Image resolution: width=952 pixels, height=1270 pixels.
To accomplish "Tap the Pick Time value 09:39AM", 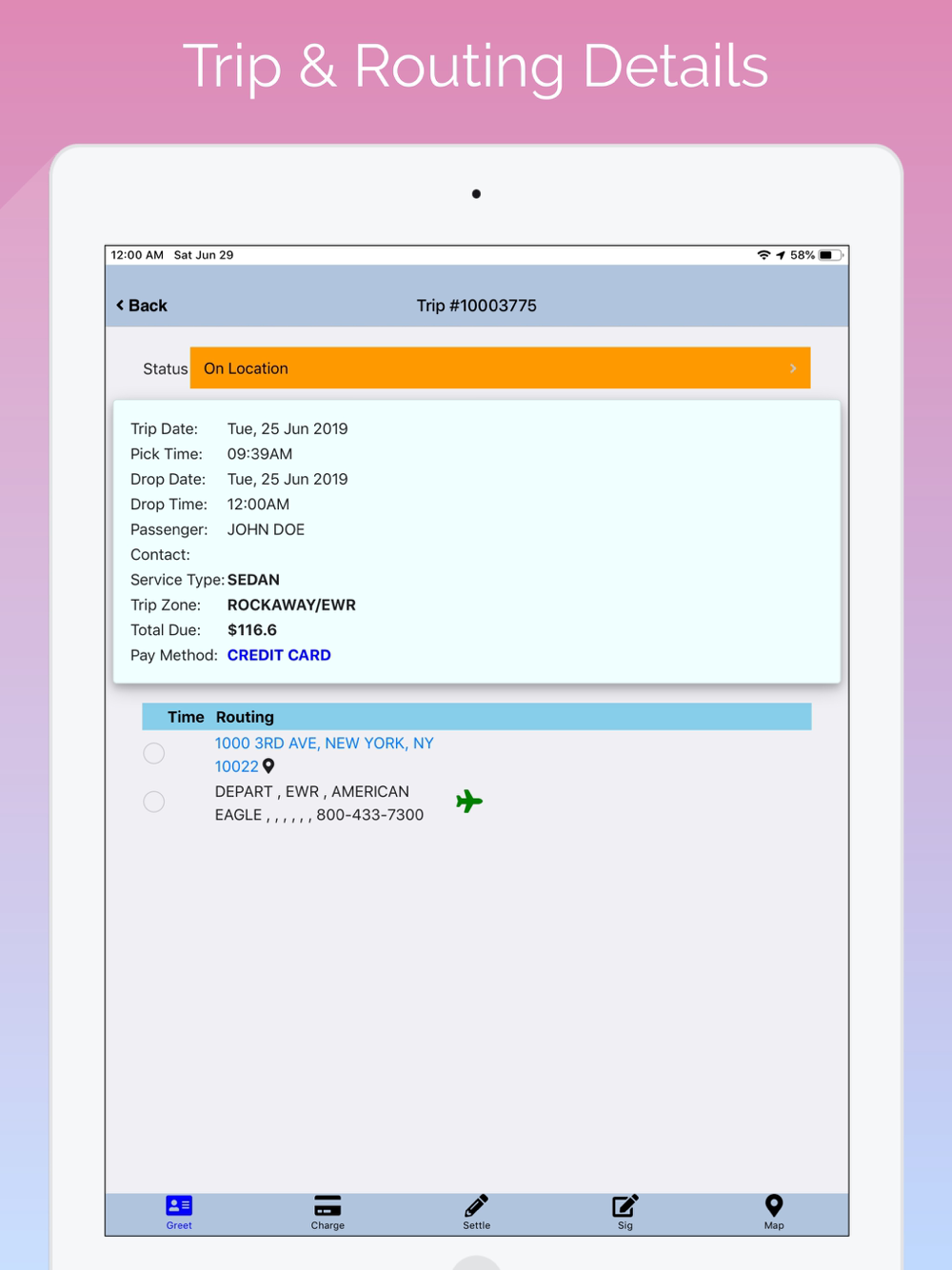I will [x=260, y=454].
